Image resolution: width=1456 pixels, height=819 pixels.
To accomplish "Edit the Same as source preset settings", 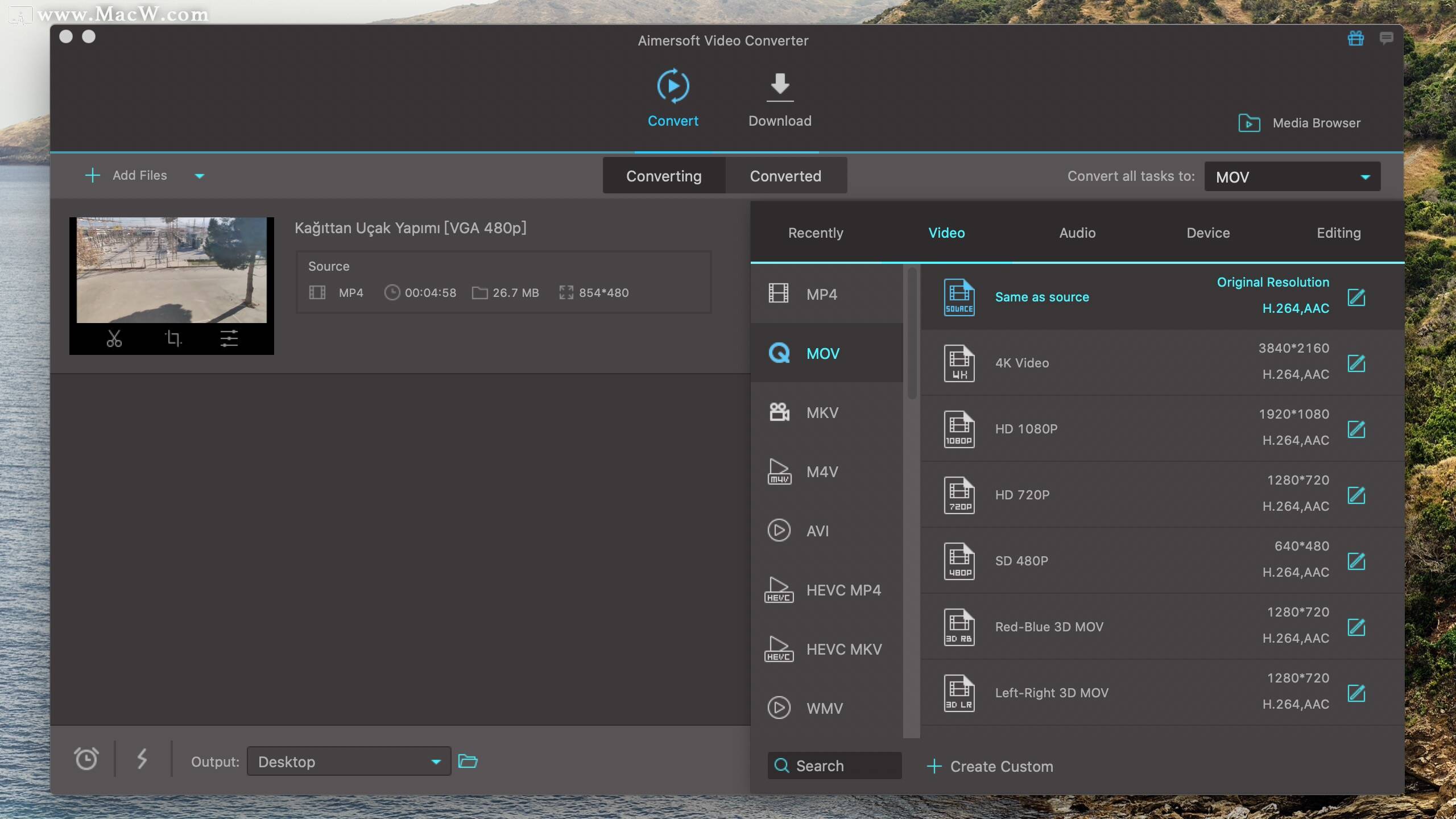I will point(1356,297).
